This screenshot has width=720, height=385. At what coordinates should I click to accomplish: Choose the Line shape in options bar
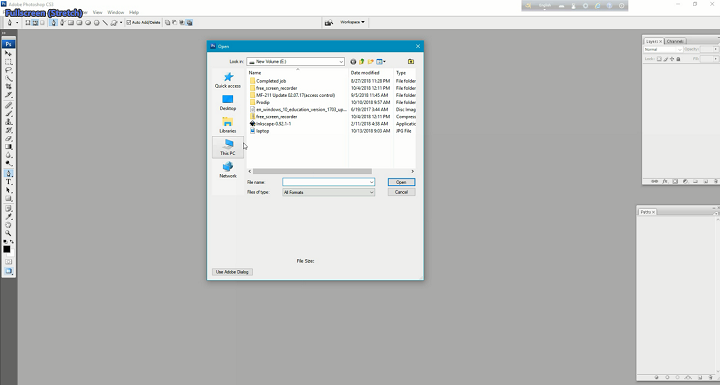pos(105,22)
